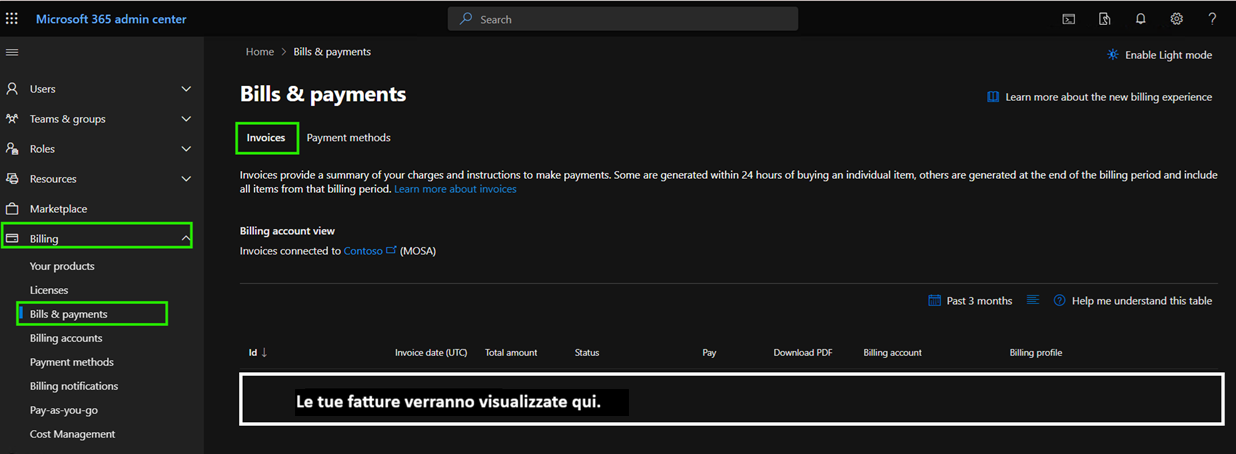Image resolution: width=1236 pixels, height=454 pixels.
Task: Click the Id column header
Action: [x=253, y=353]
